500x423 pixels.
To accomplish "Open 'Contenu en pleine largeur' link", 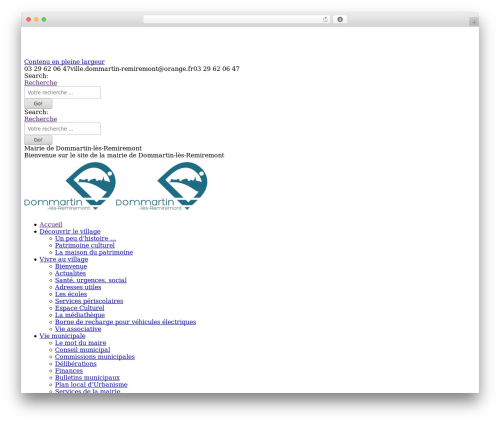I will tap(64, 62).
